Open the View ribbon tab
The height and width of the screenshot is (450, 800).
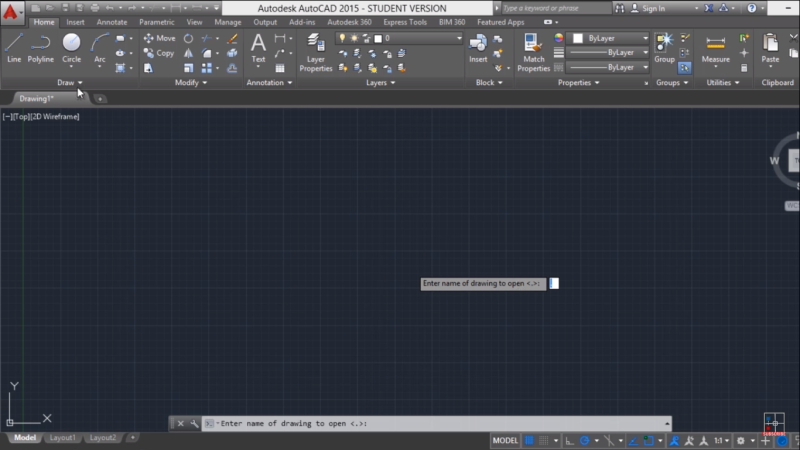coord(194,22)
